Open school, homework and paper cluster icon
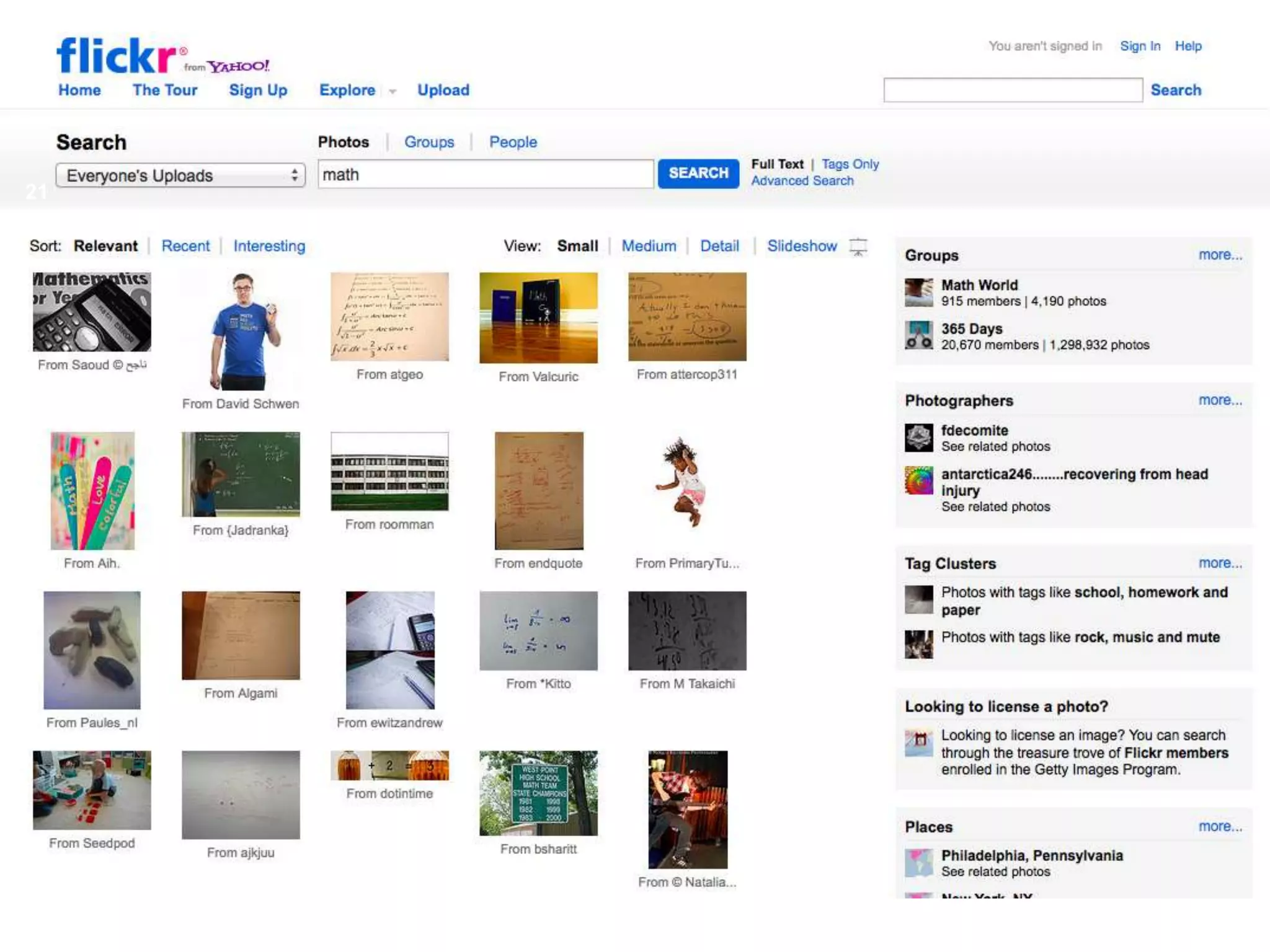This screenshot has width=1270, height=952. pyautogui.click(x=918, y=599)
